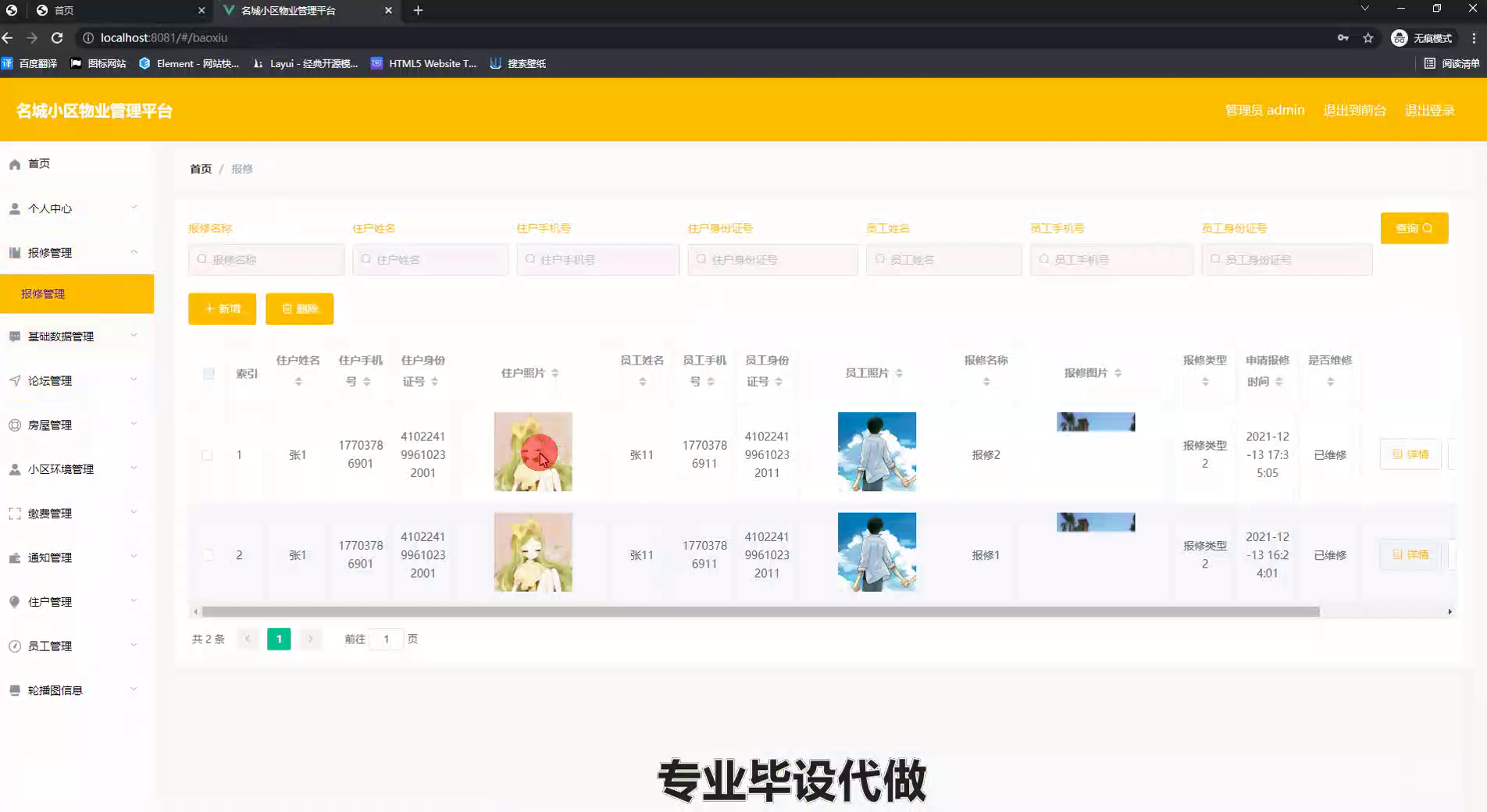This screenshot has width=1487, height=812.
Task: Open the 员工照片 thumbnail in row 1
Action: (876, 451)
